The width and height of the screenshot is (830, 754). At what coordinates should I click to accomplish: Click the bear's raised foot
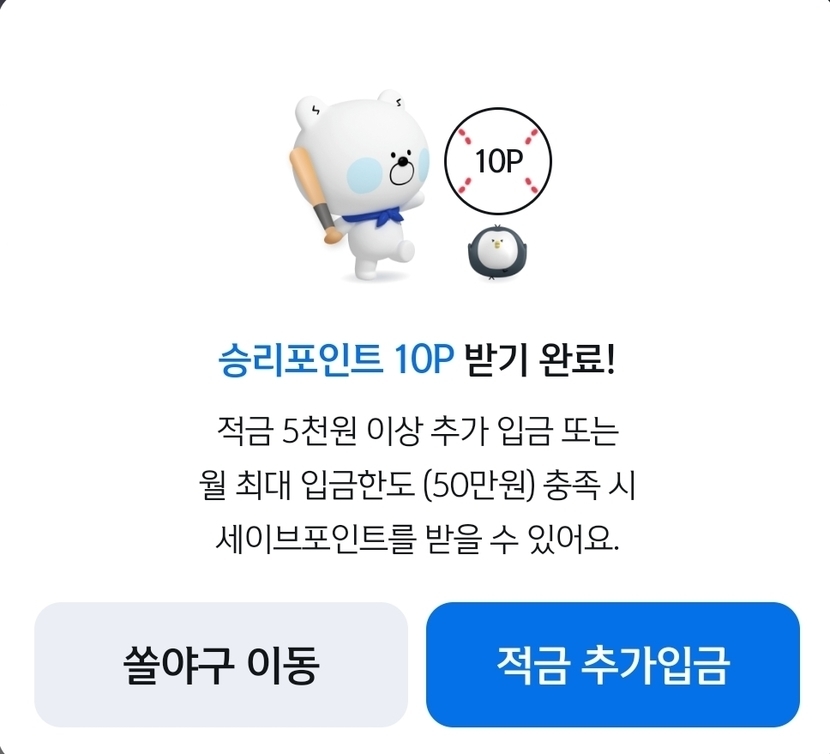[403, 250]
